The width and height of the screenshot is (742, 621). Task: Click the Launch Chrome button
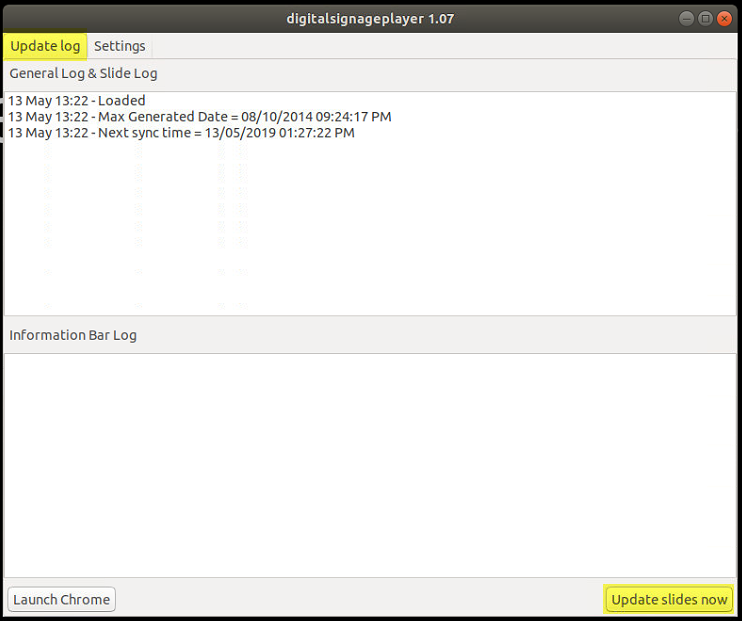pyautogui.click(x=62, y=599)
